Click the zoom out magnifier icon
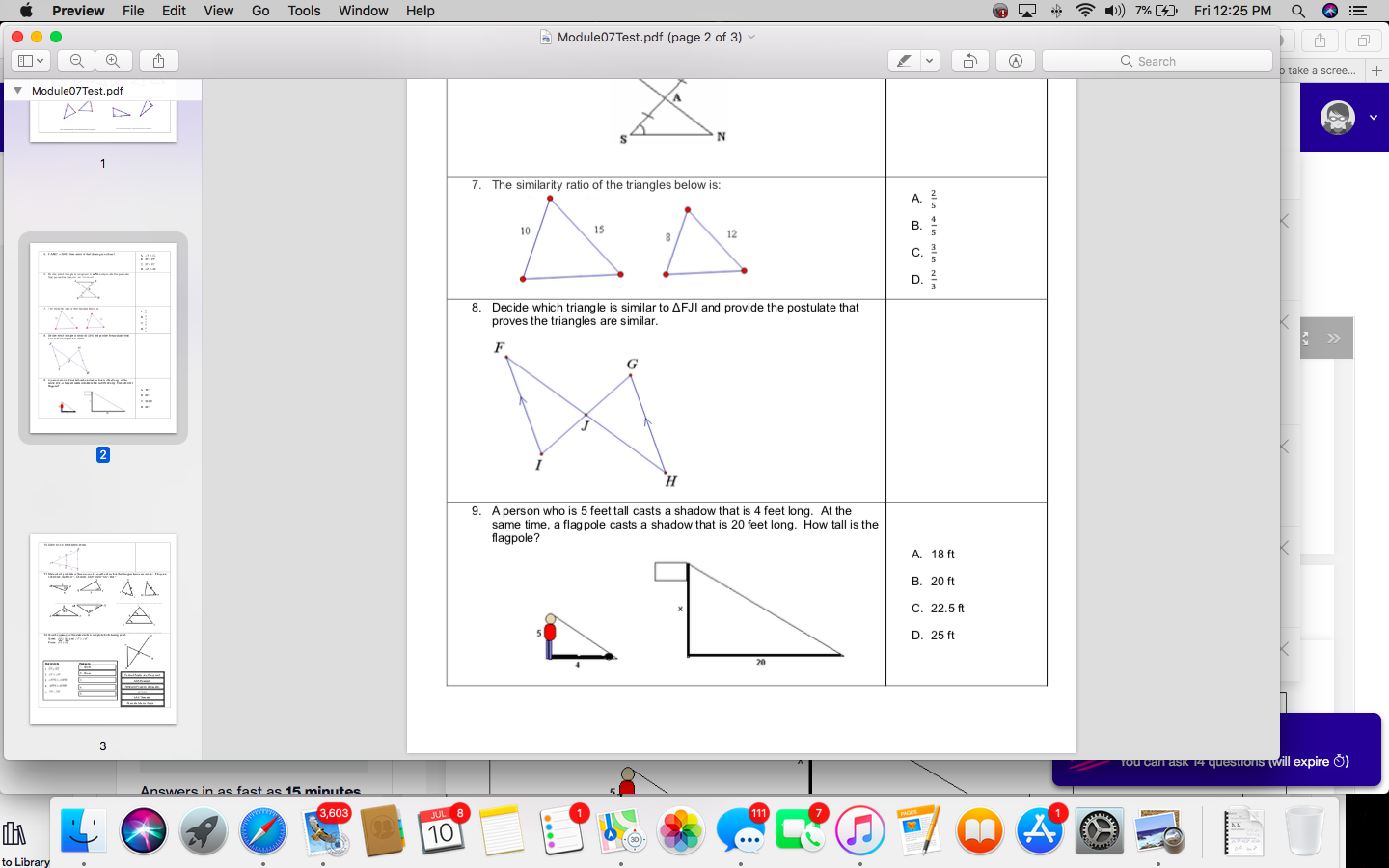Screen dimensions: 1389x868 [75, 60]
